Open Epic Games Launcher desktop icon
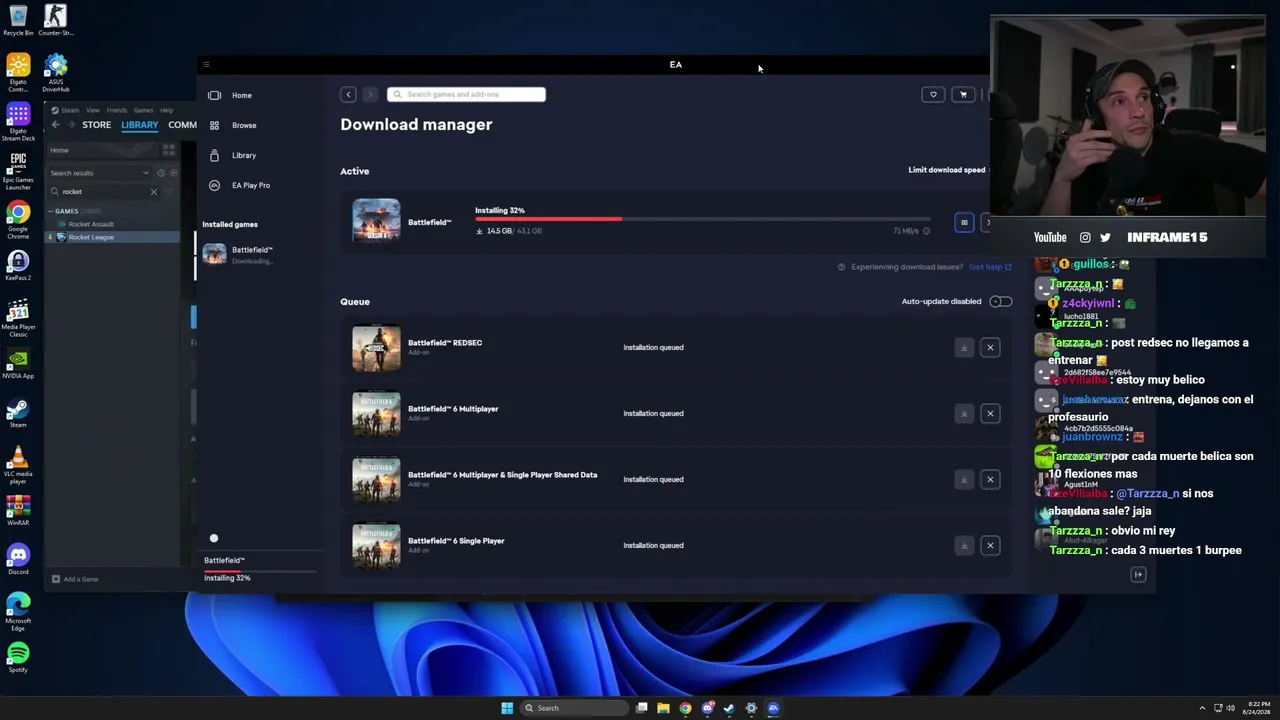 tap(18, 171)
